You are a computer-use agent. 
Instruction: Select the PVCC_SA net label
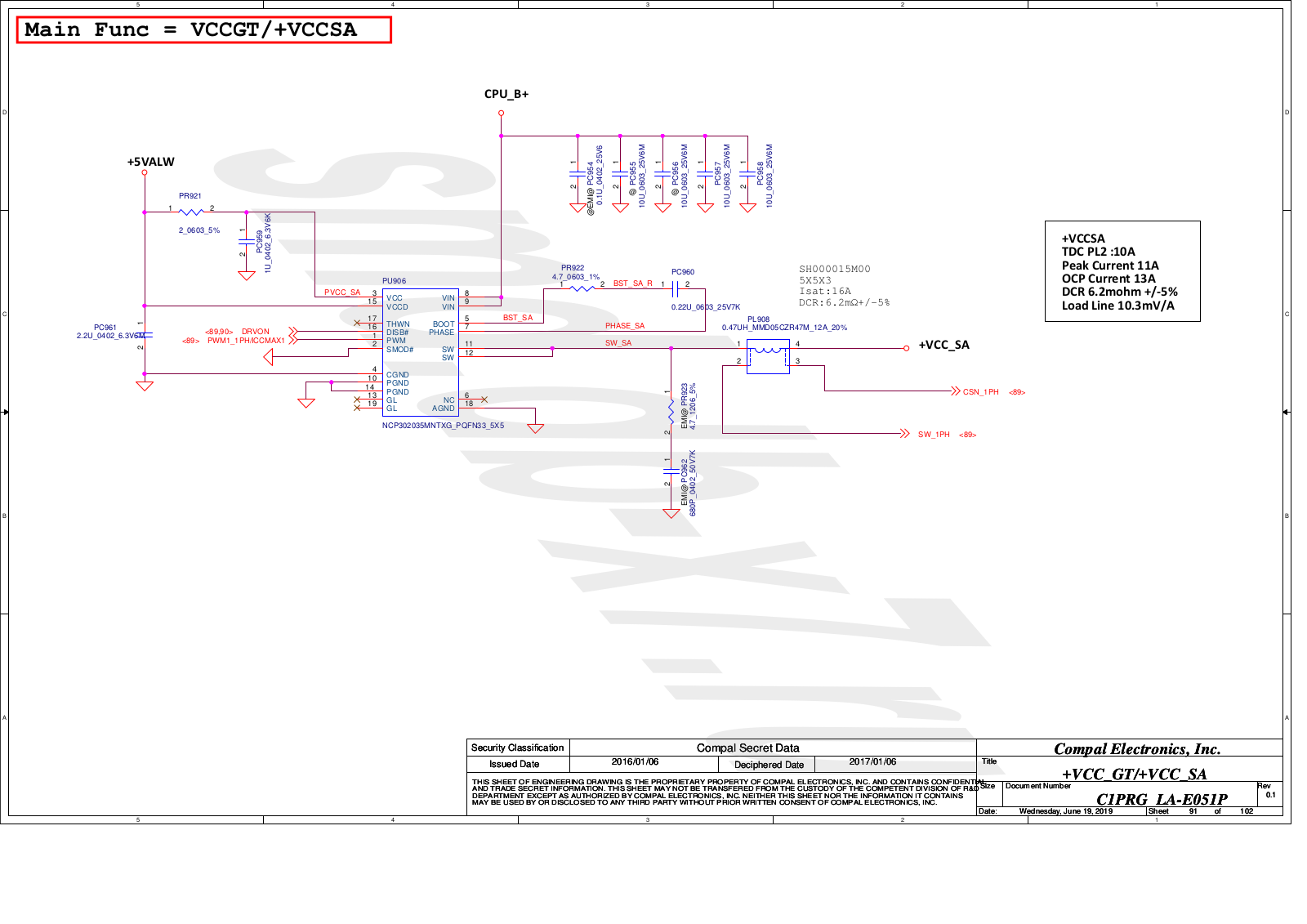[342, 292]
